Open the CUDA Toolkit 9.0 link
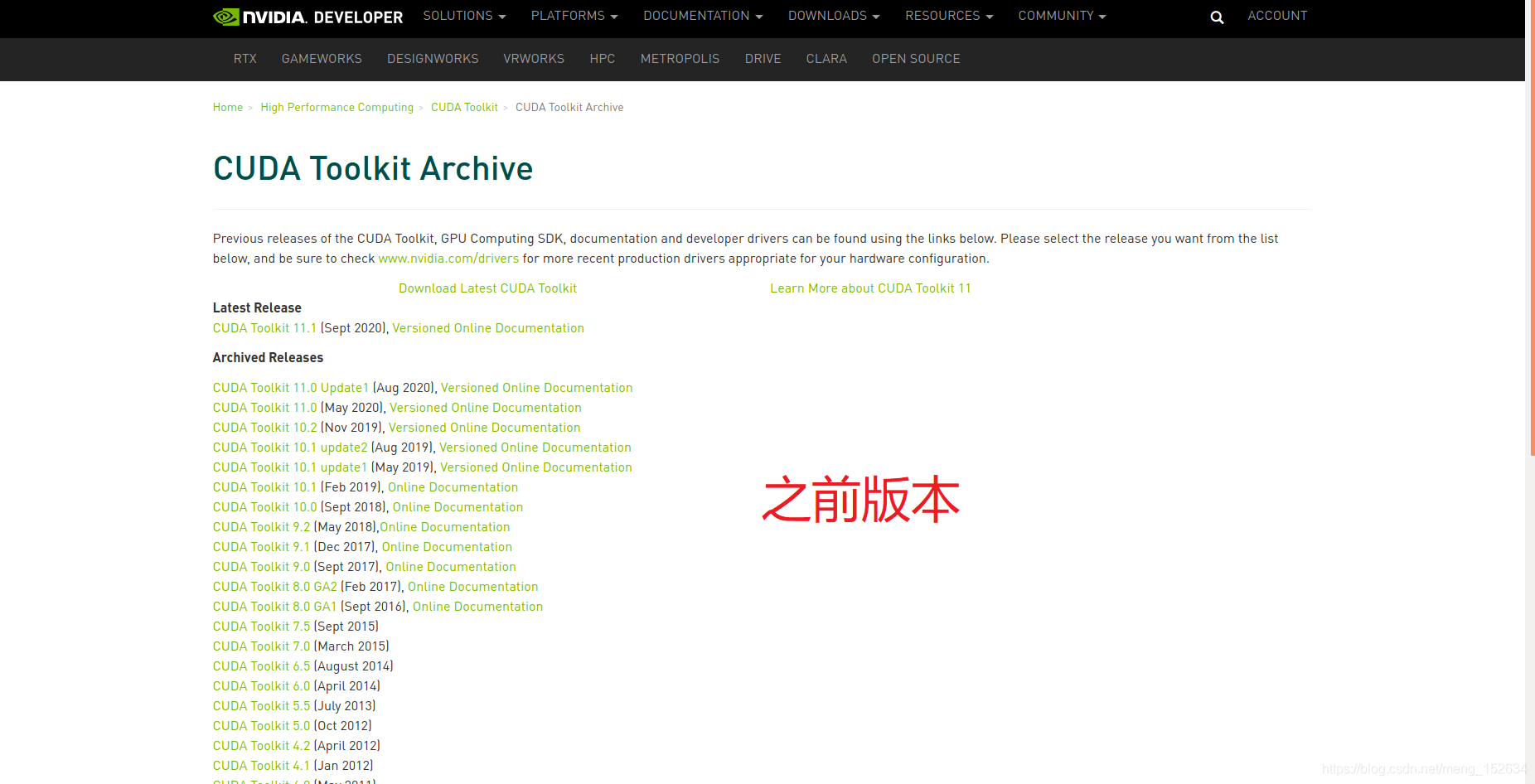The image size is (1535, 784). pyautogui.click(x=261, y=567)
